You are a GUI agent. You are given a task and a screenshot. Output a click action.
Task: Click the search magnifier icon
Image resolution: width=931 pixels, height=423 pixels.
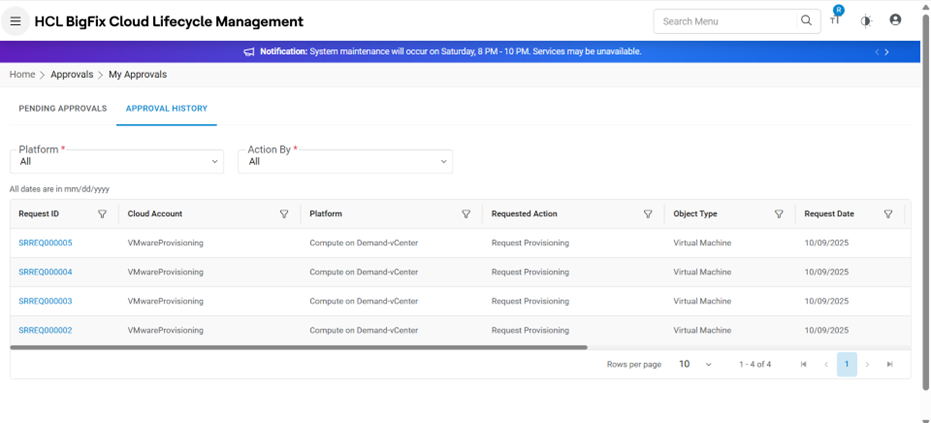(806, 21)
